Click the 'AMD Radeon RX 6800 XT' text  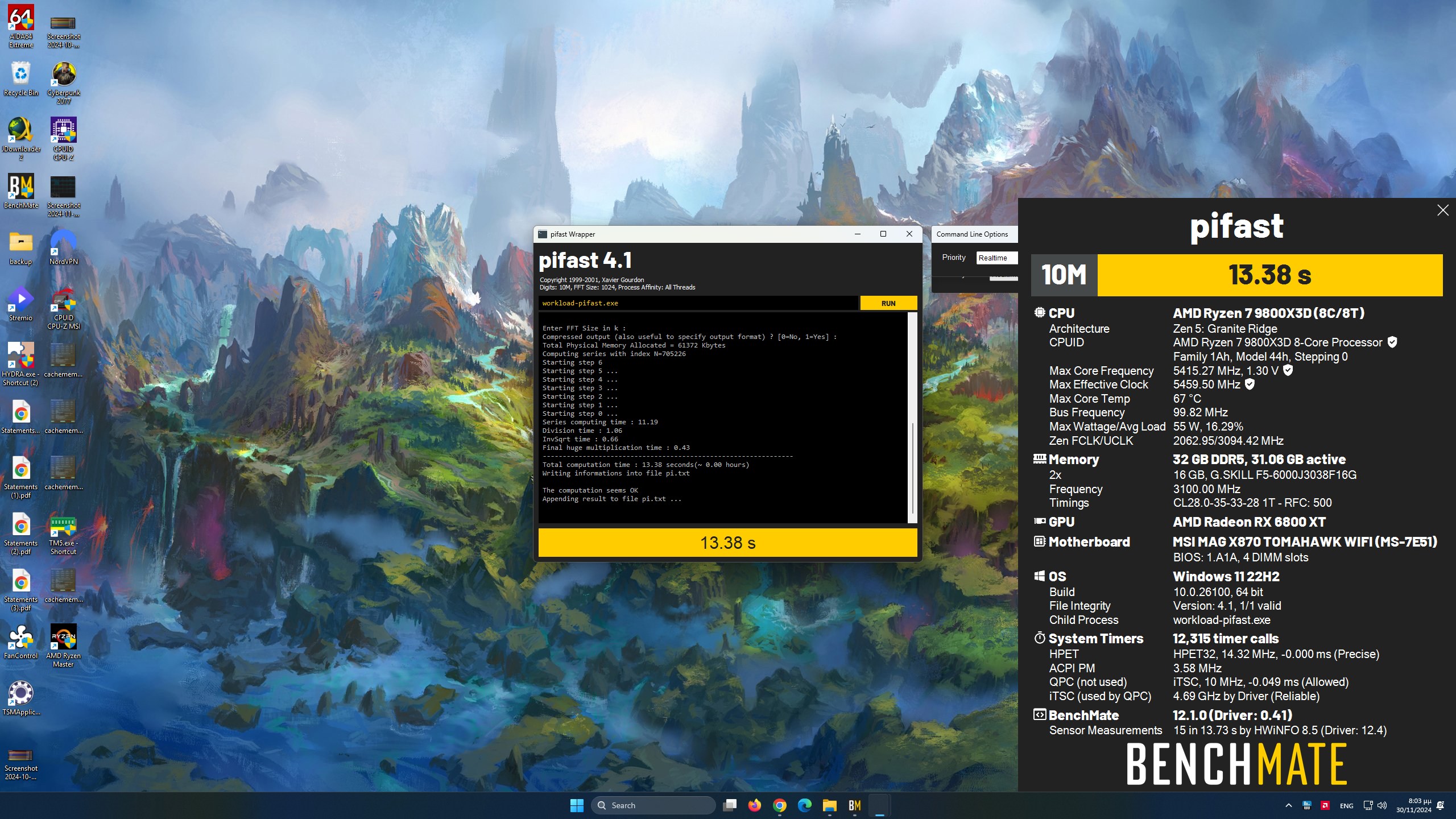click(x=1249, y=522)
